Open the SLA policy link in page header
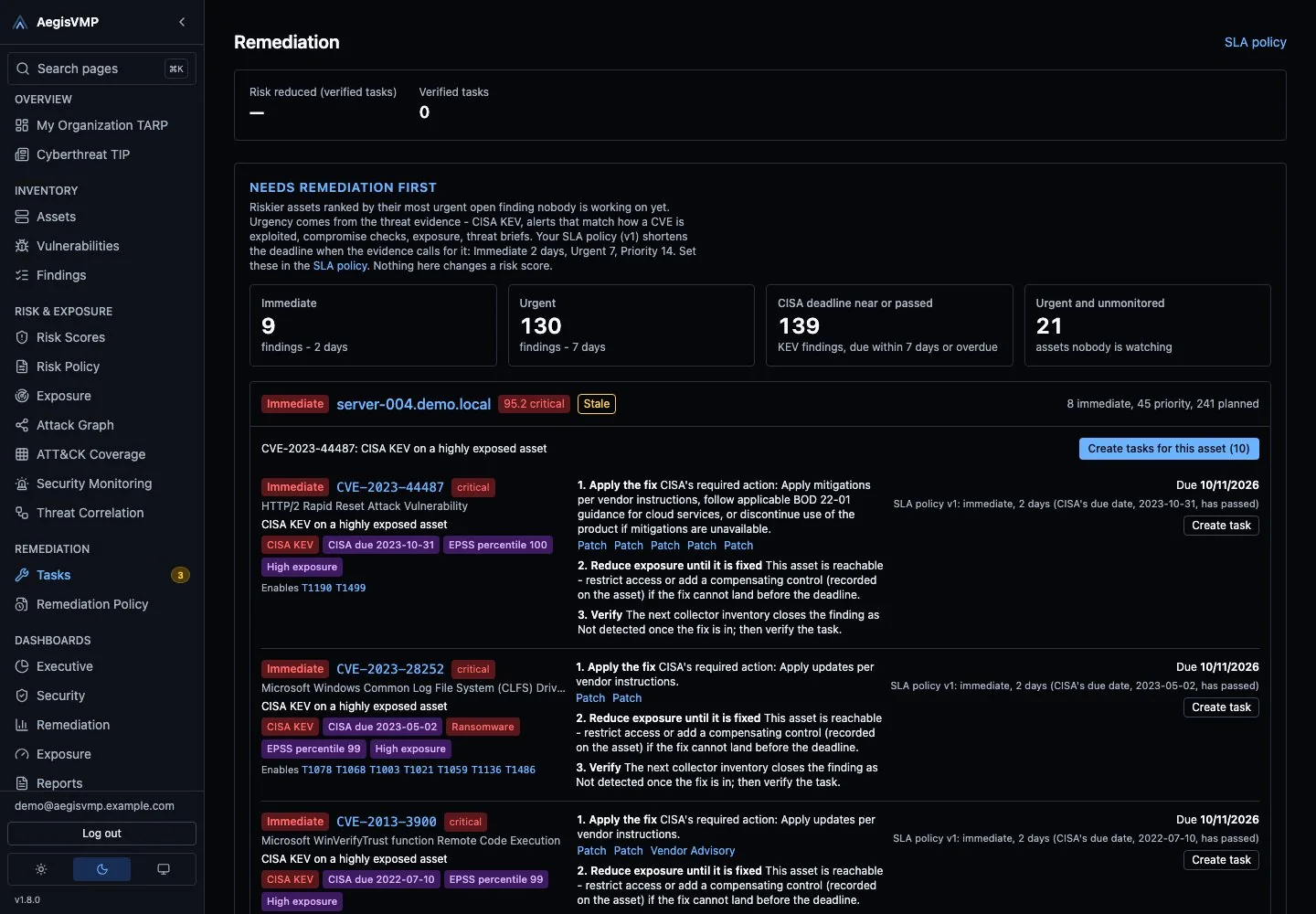1316x914 pixels. tap(1256, 42)
